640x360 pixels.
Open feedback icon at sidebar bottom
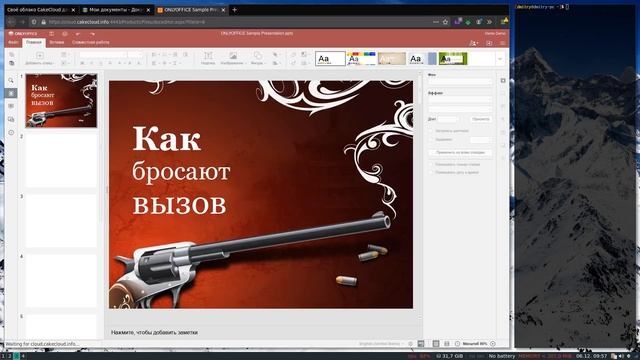(11, 132)
